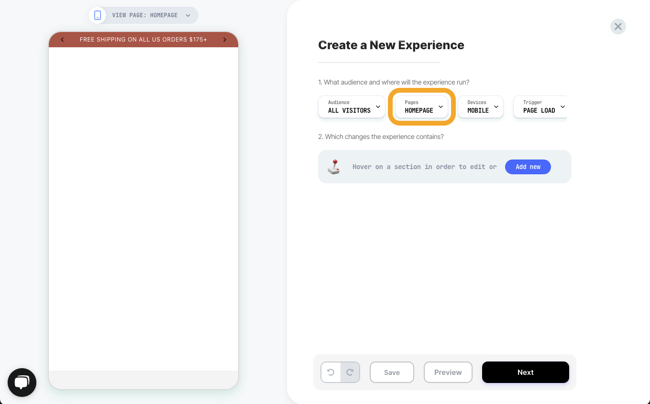Click the Create a New Experience heading
Viewport: 650px width, 404px height.
point(391,45)
